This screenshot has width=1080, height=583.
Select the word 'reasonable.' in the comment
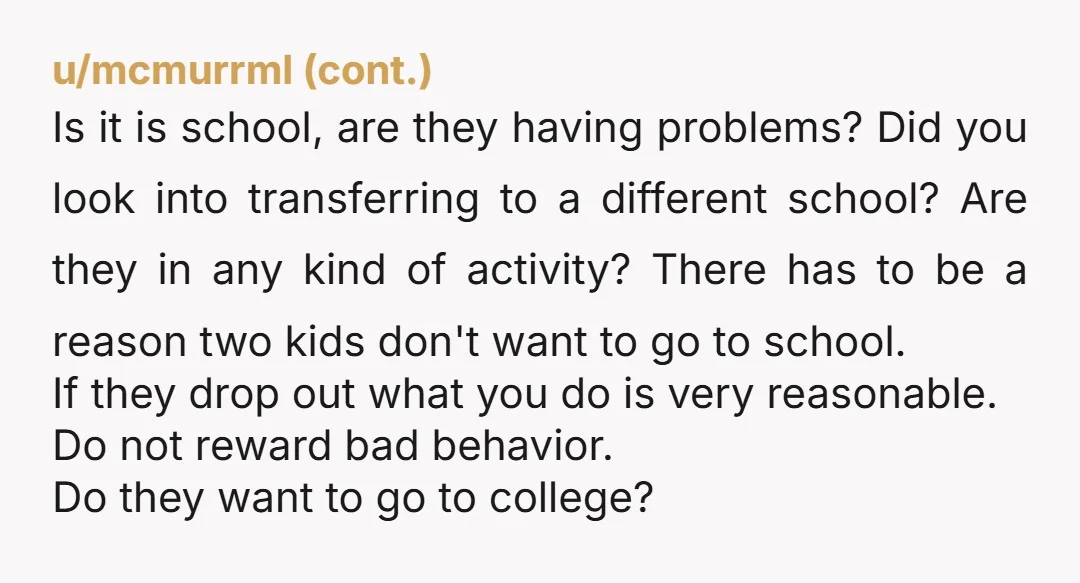click(882, 394)
